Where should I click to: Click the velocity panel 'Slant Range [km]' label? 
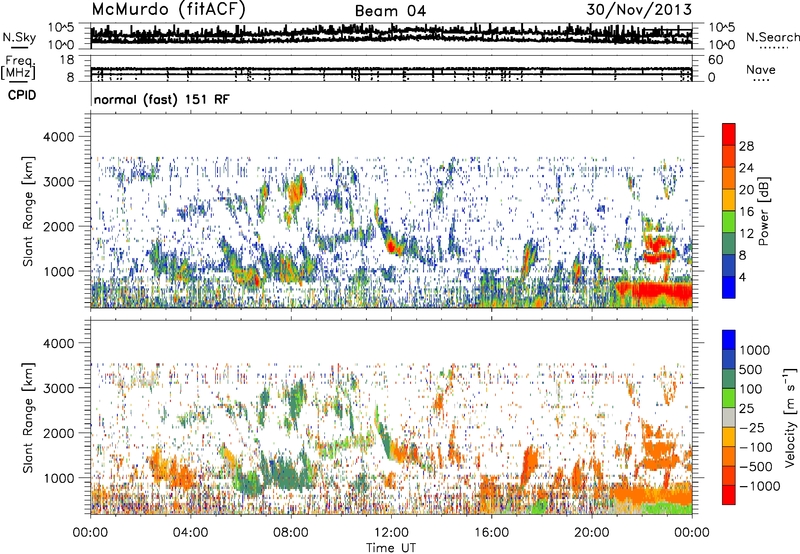tap(28, 418)
